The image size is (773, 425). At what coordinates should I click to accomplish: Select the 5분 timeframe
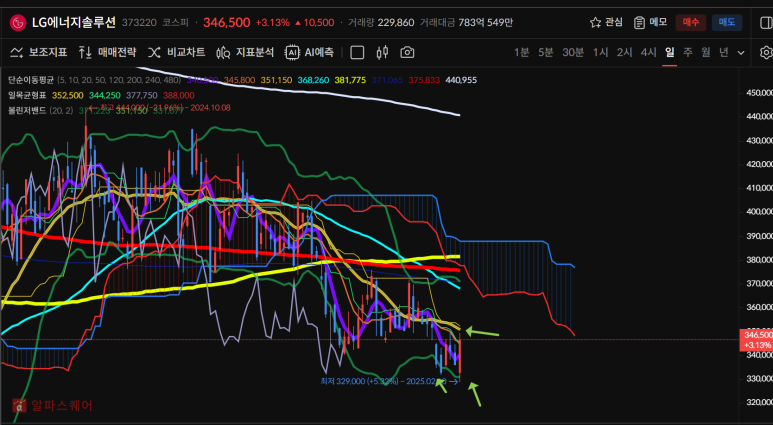pyautogui.click(x=546, y=52)
